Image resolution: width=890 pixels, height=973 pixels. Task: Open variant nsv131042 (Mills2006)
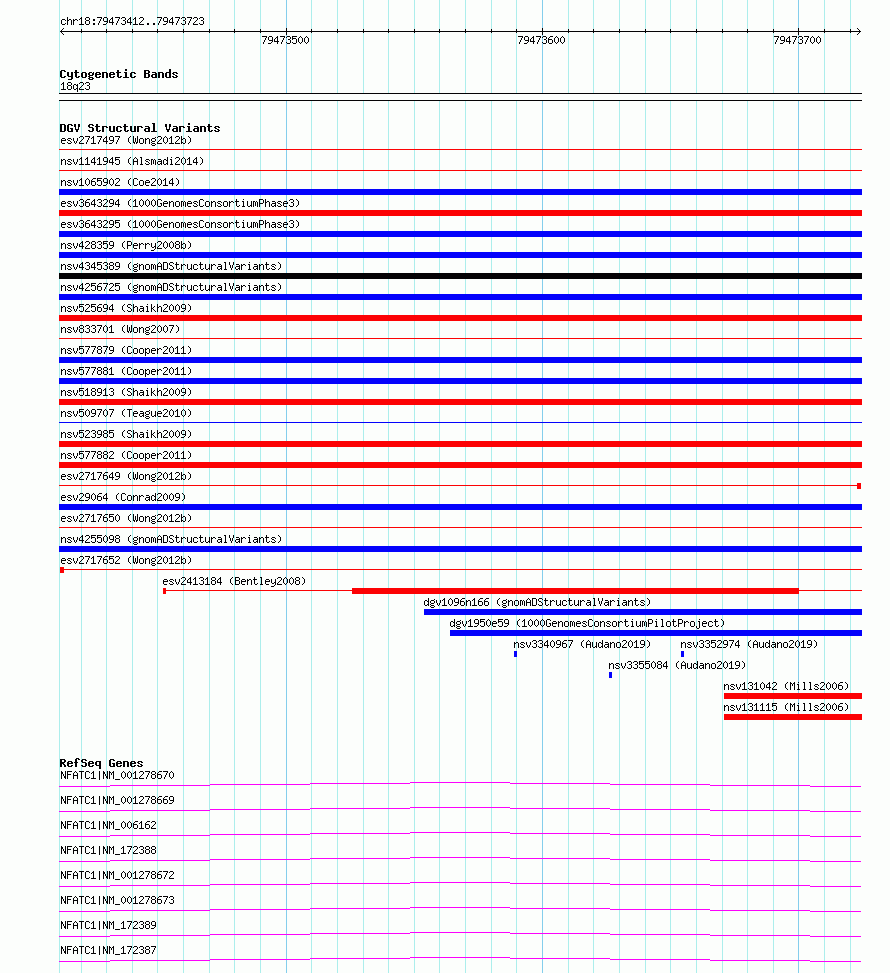click(x=786, y=686)
